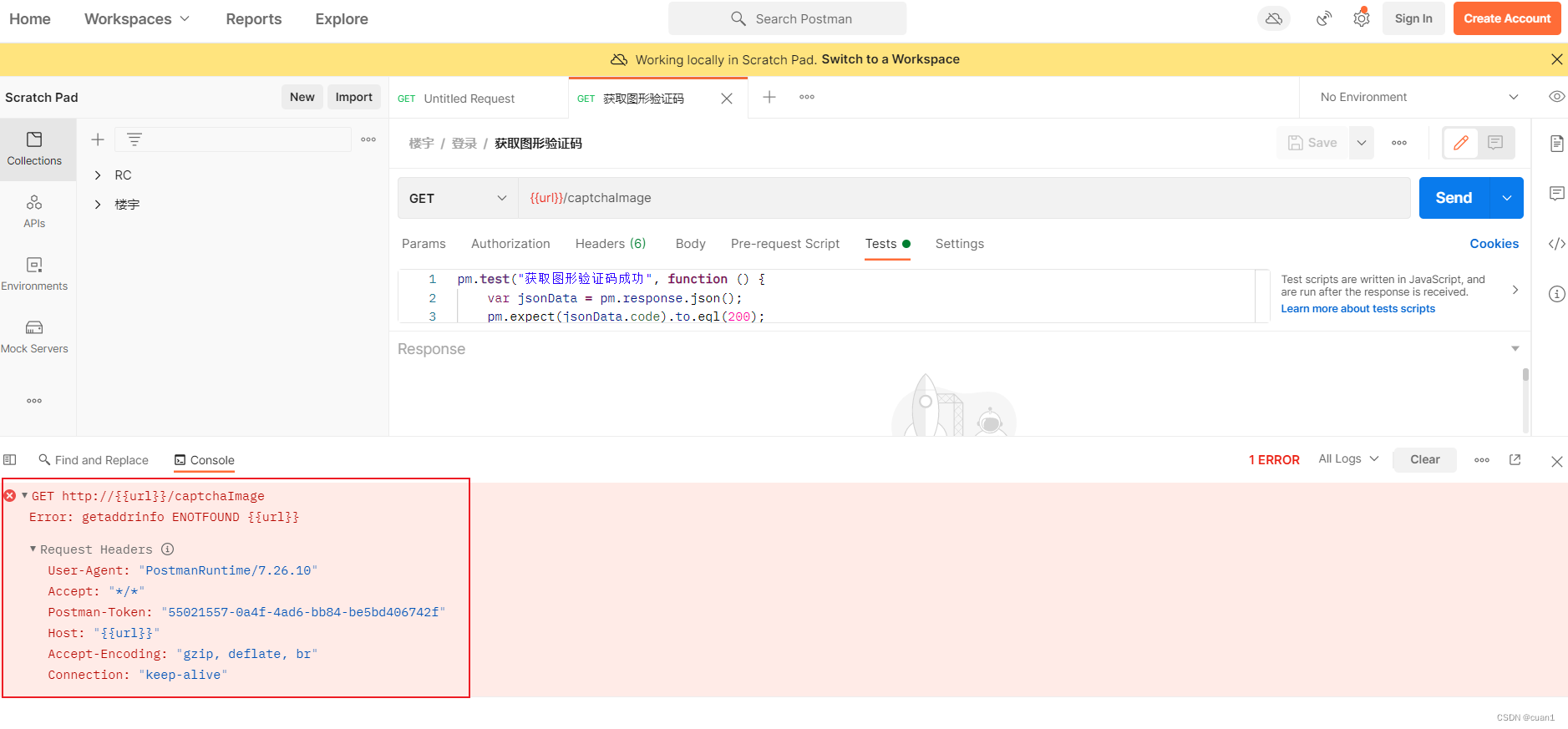The width and height of the screenshot is (1568, 729).
Task: Open Send button dropdown arrow
Action: coord(1507,198)
